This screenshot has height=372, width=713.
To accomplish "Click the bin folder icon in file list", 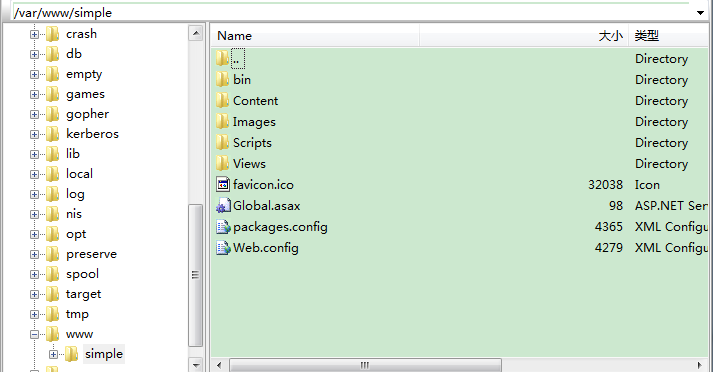I will pyautogui.click(x=222, y=80).
